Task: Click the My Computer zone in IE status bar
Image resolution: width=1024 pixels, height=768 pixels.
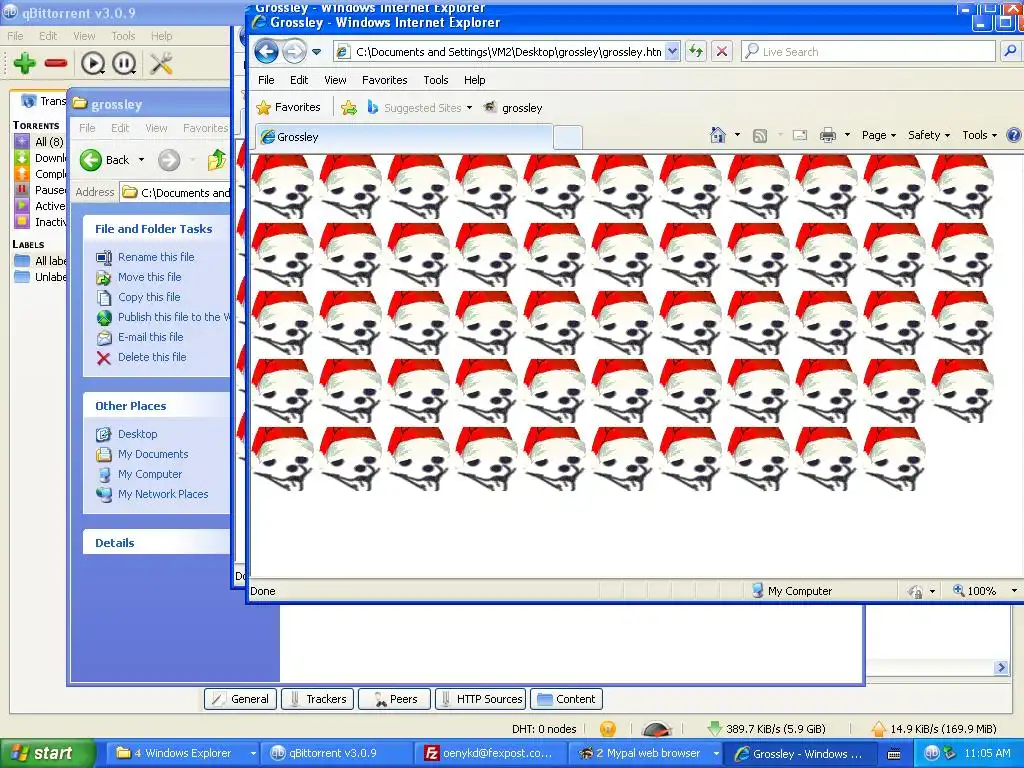Action: click(x=792, y=590)
